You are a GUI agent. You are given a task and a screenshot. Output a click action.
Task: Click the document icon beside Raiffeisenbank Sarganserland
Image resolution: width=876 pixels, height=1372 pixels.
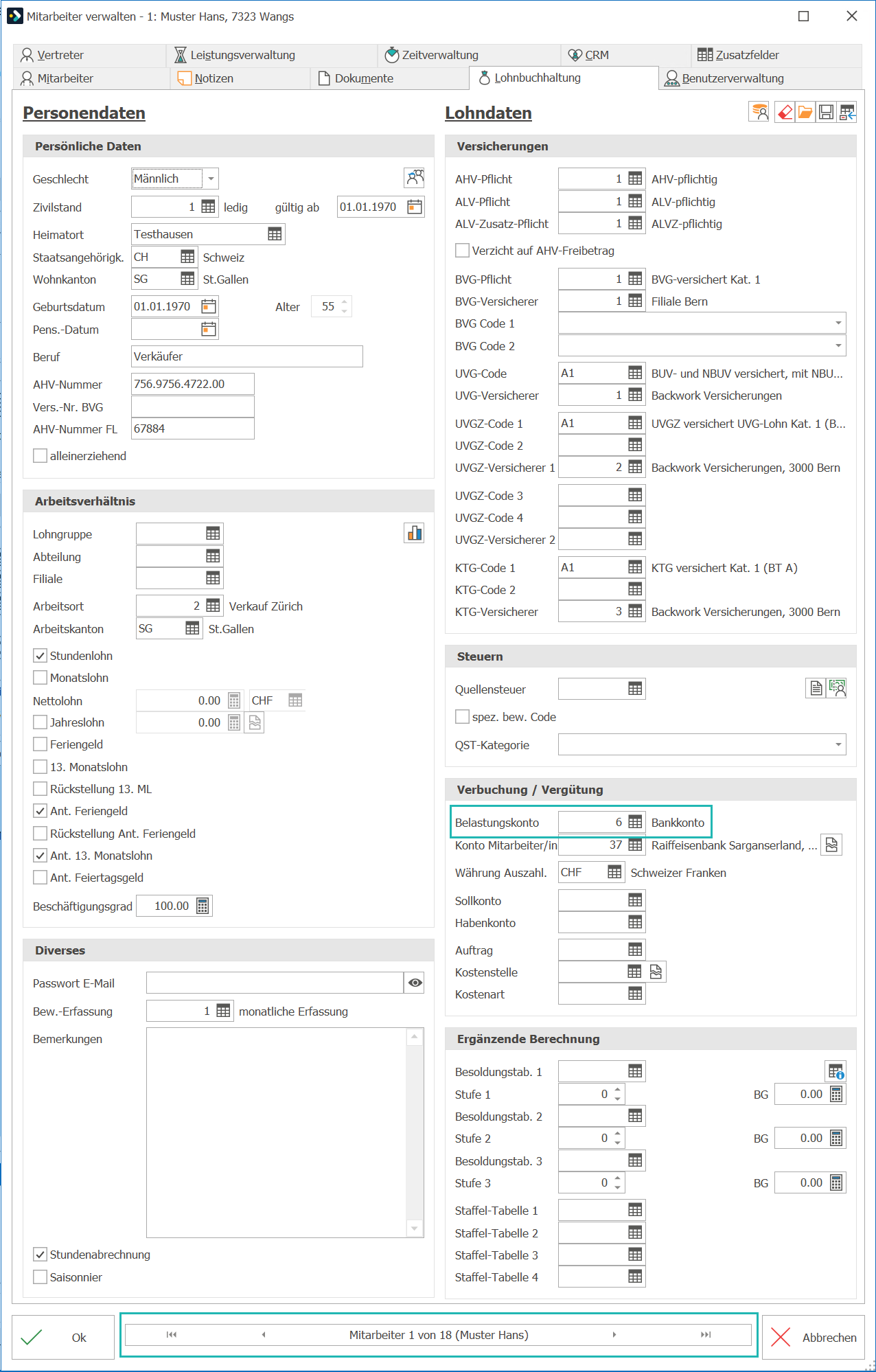click(x=832, y=845)
